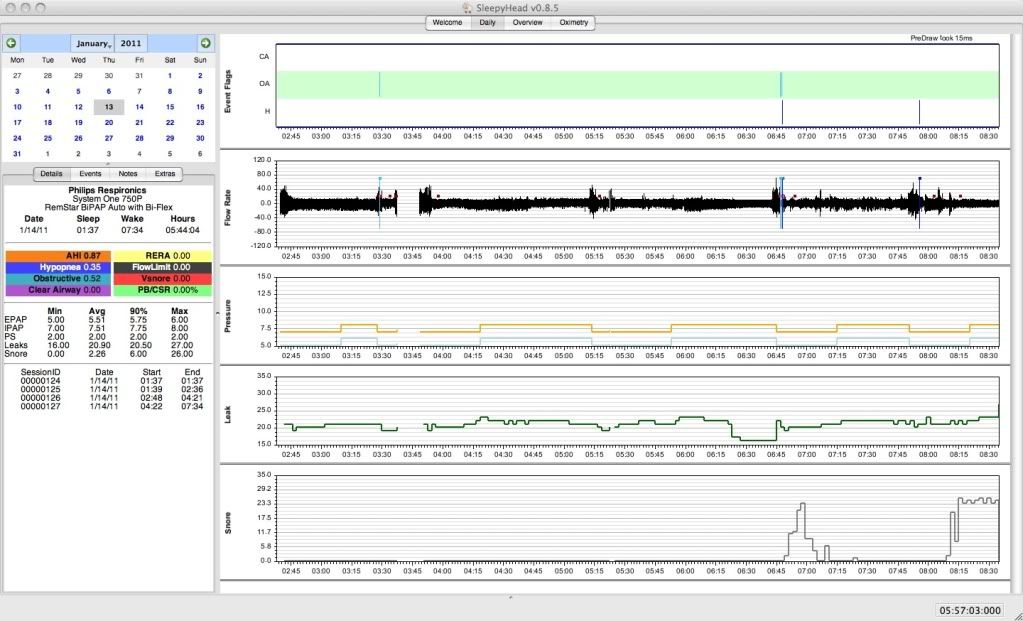
Task: Click the hypopnea flag near 07:55
Action: [919, 112]
